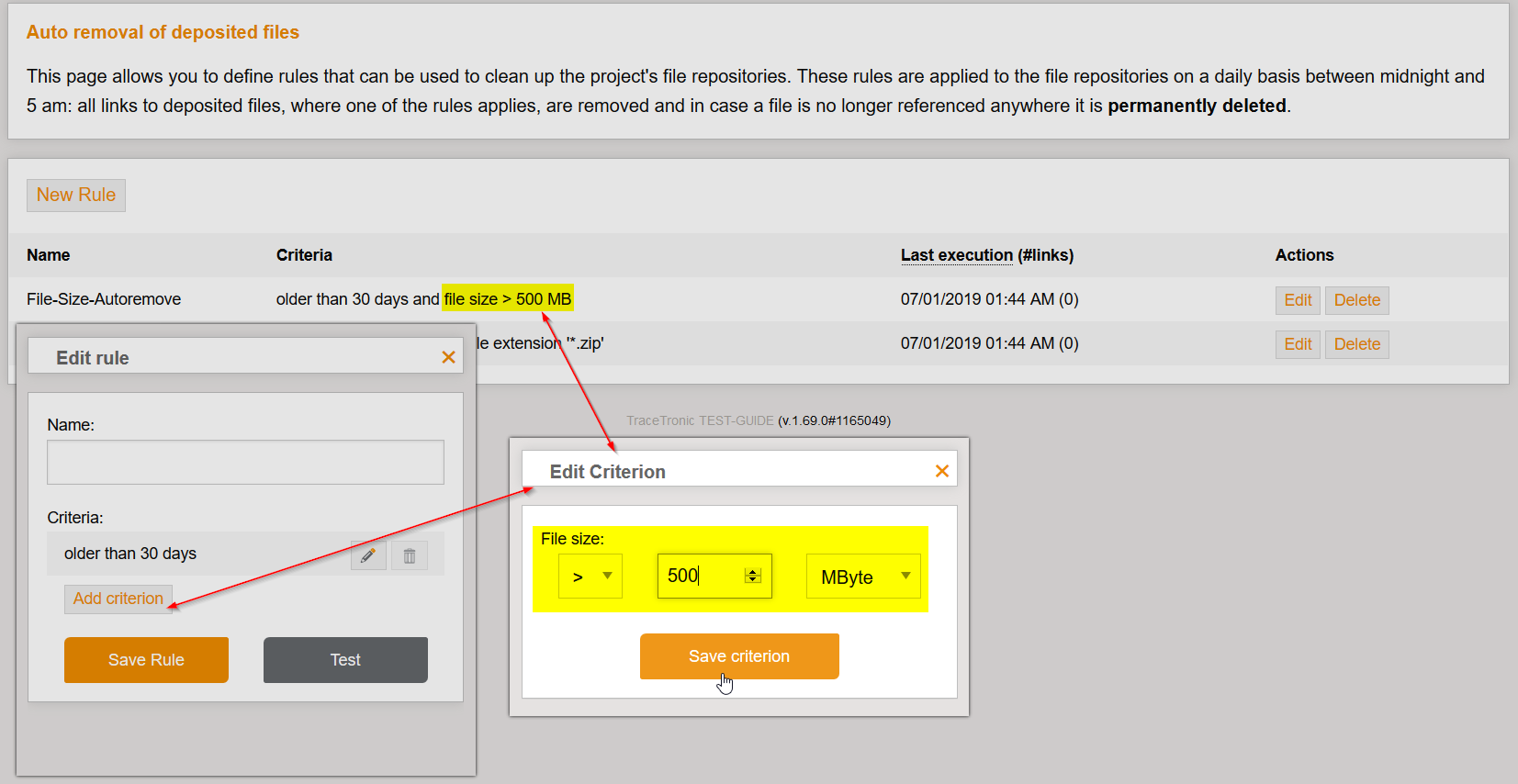Click the Last execution column header
Image resolution: width=1518 pixels, height=784 pixels.
956,255
